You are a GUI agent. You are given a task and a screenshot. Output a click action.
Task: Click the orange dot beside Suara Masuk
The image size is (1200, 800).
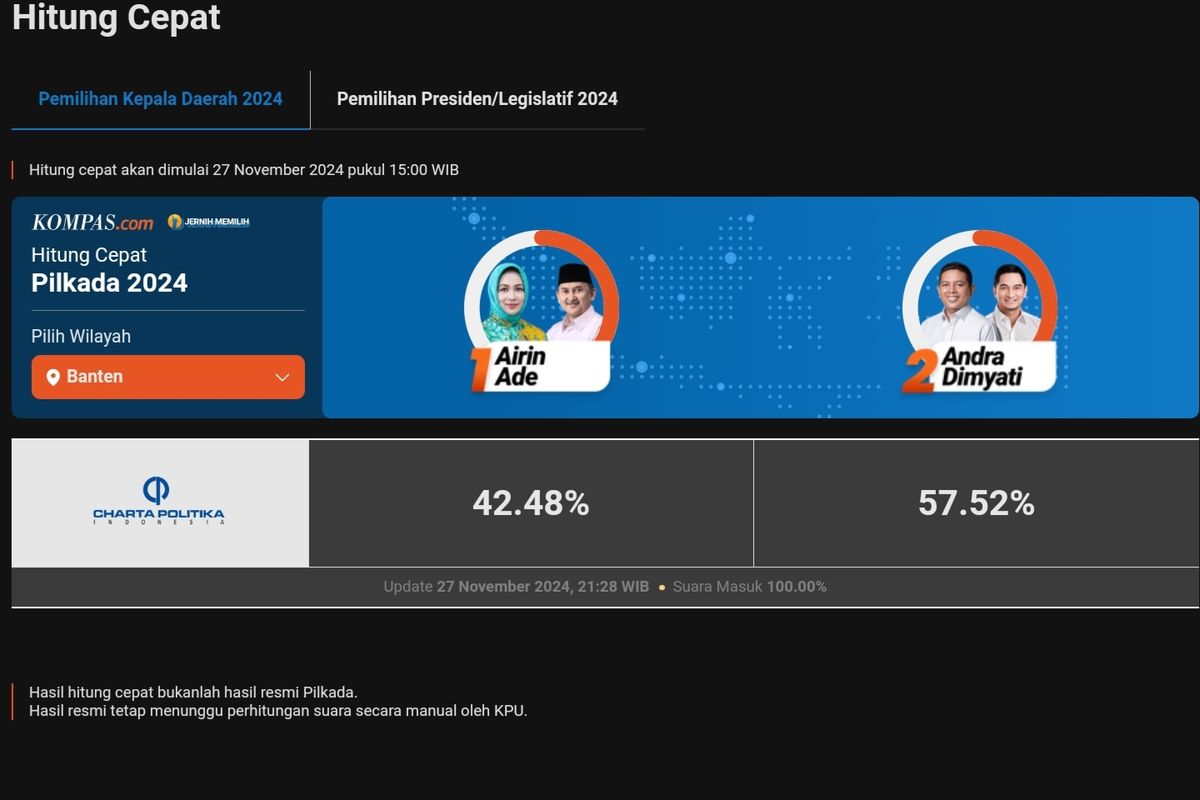[660, 587]
